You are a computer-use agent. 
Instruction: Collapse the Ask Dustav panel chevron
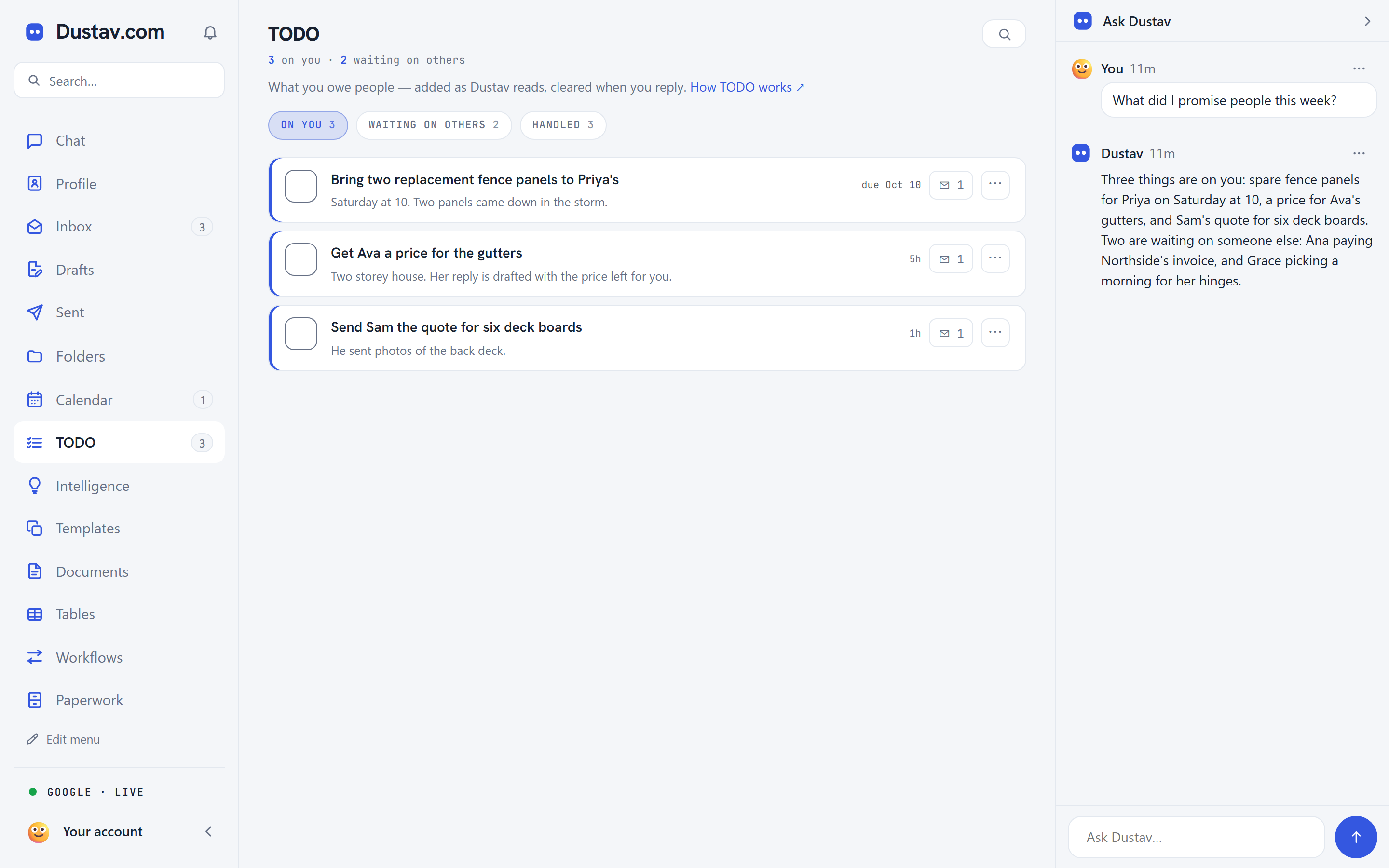1367,21
